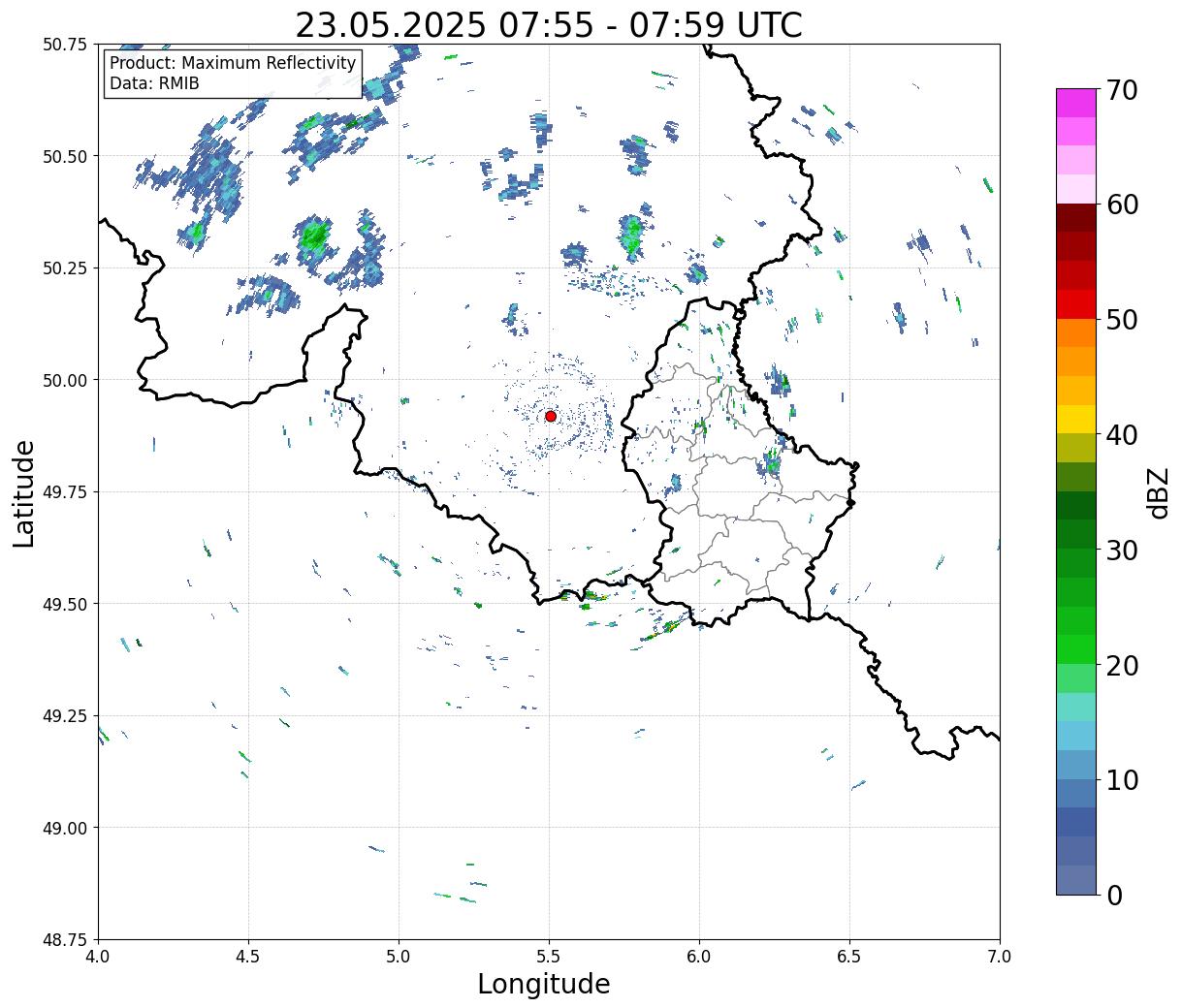Click longitude tick label 5.0

coord(399,957)
